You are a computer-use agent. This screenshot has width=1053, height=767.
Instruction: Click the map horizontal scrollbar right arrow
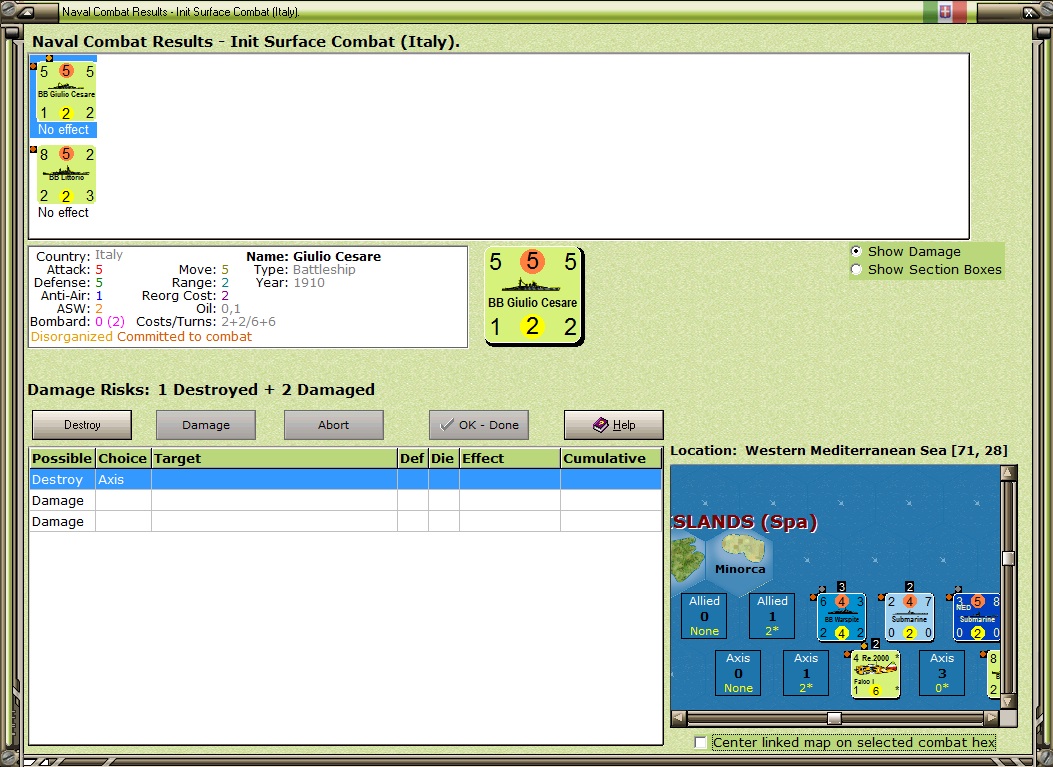pyautogui.click(x=992, y=718)
